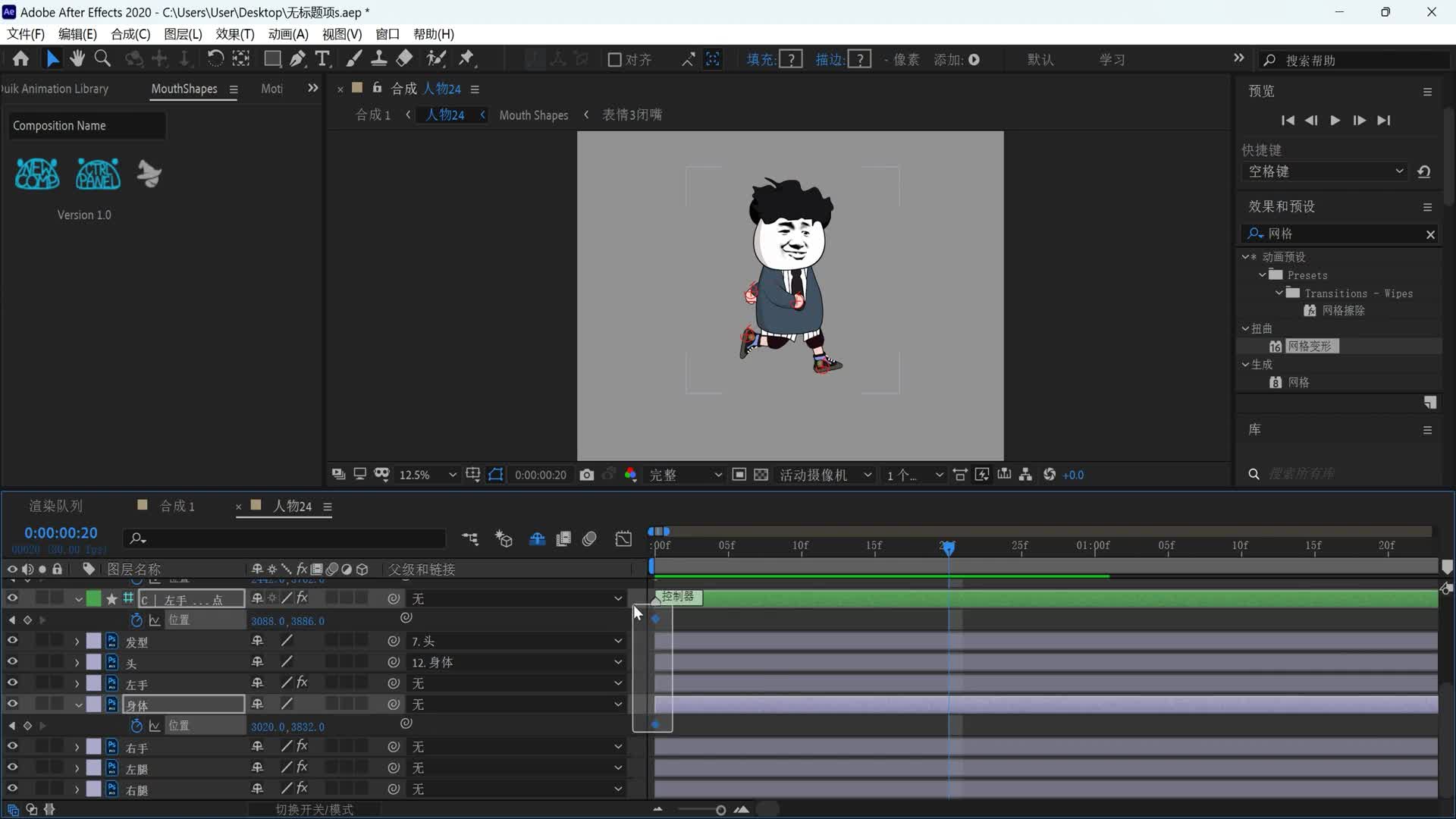Open the 空格键 shortcut dropdown

click(x=1326, y=171)
